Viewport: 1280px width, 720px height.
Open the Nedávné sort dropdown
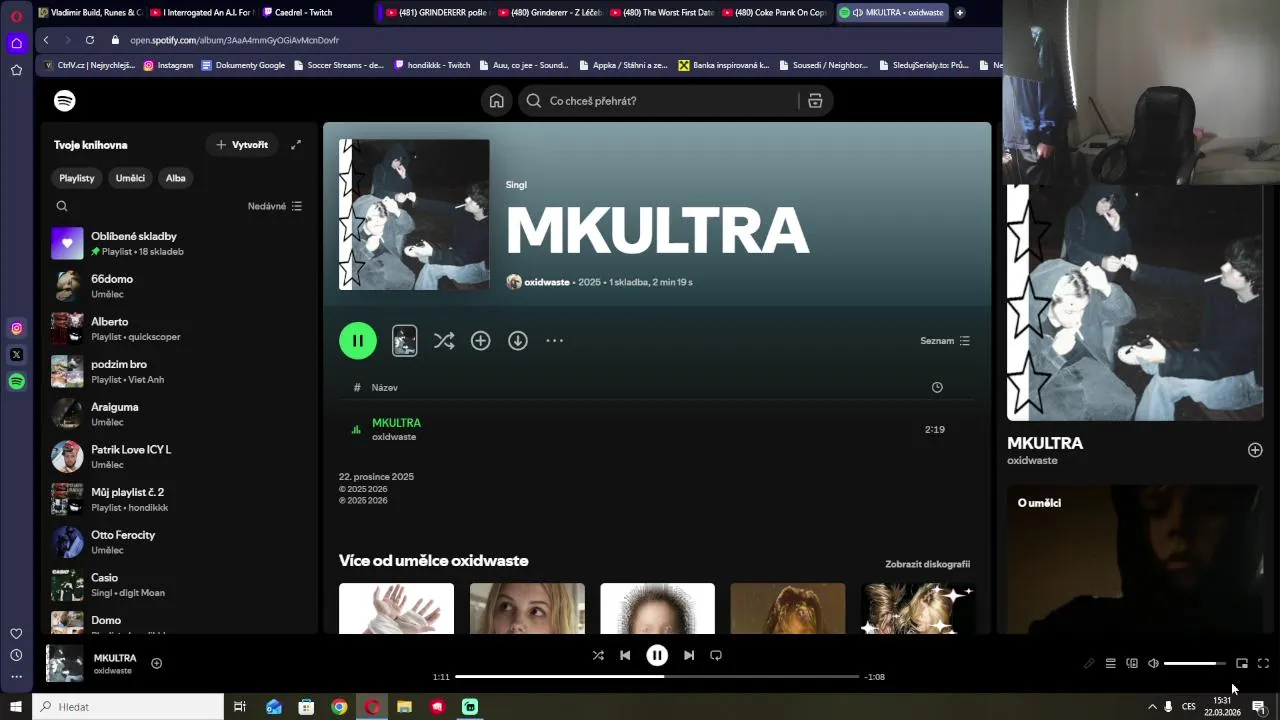[275, 206]
